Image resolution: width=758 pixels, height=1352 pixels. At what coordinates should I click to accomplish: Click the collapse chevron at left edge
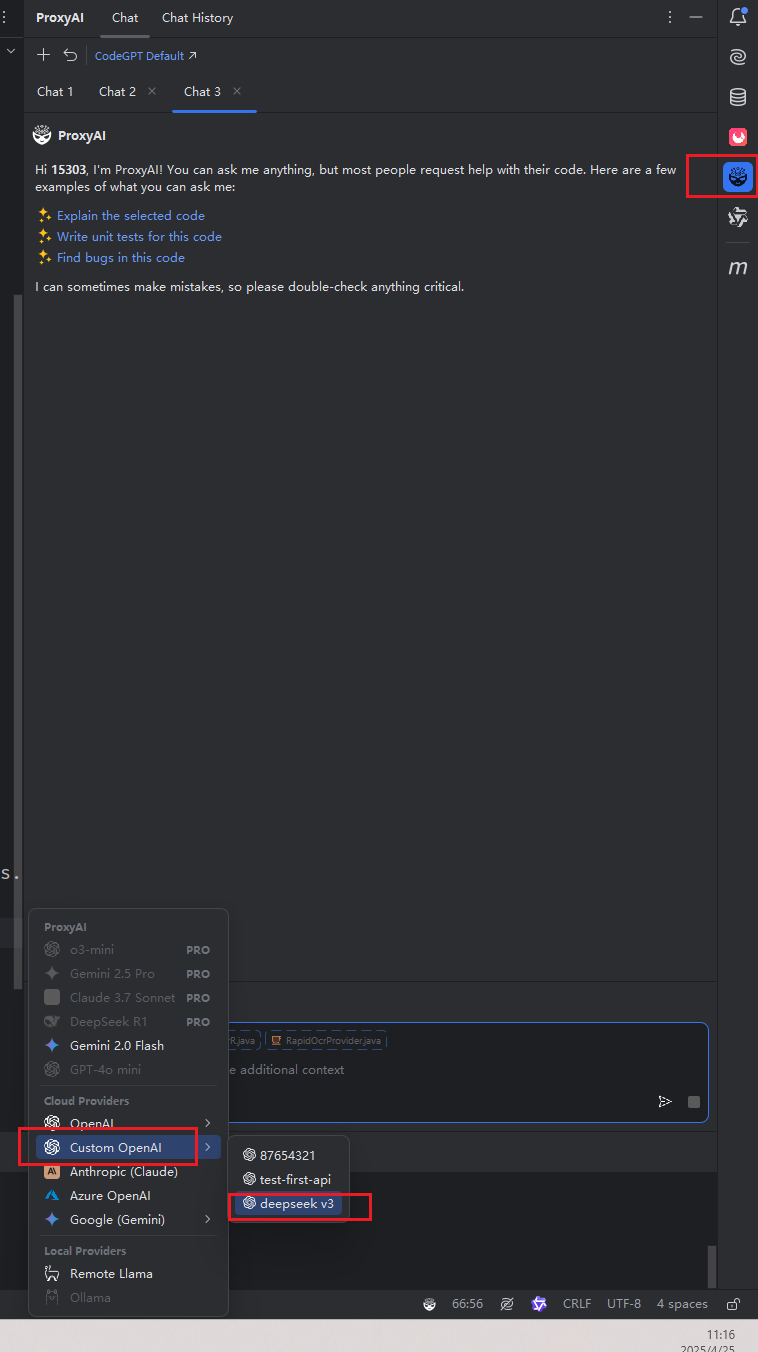[x=9, y=50]
